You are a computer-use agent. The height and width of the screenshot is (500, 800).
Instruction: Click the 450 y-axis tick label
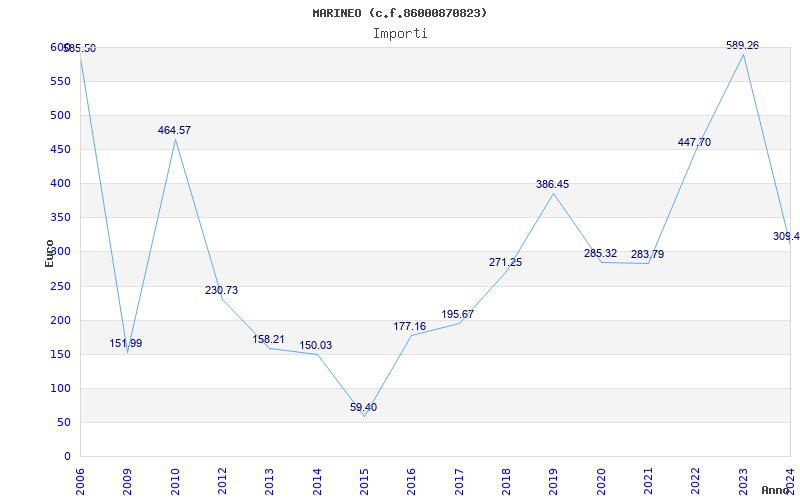pos(60,149)
